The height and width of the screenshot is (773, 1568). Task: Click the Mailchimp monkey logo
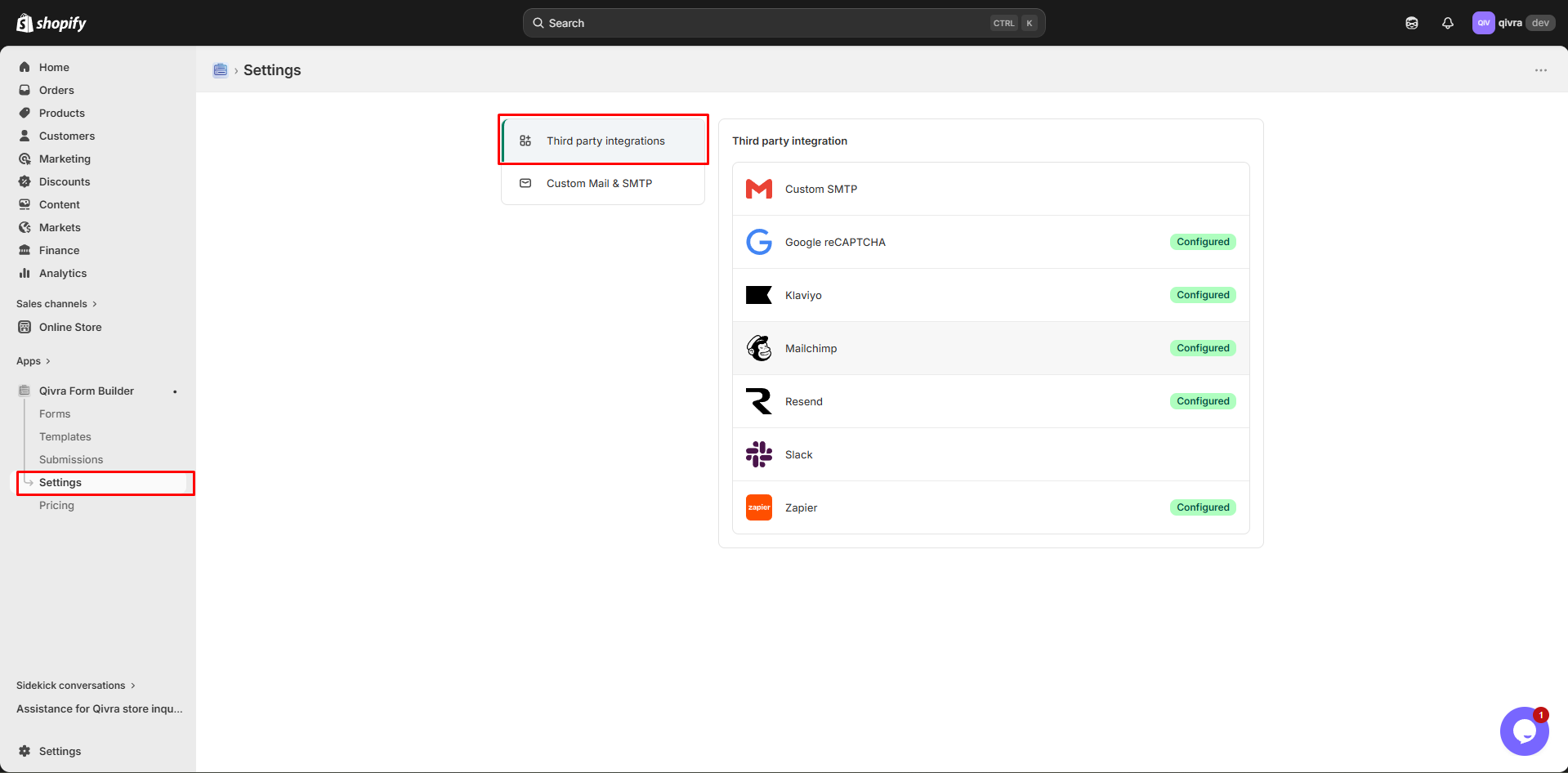[x=759, y=348]
